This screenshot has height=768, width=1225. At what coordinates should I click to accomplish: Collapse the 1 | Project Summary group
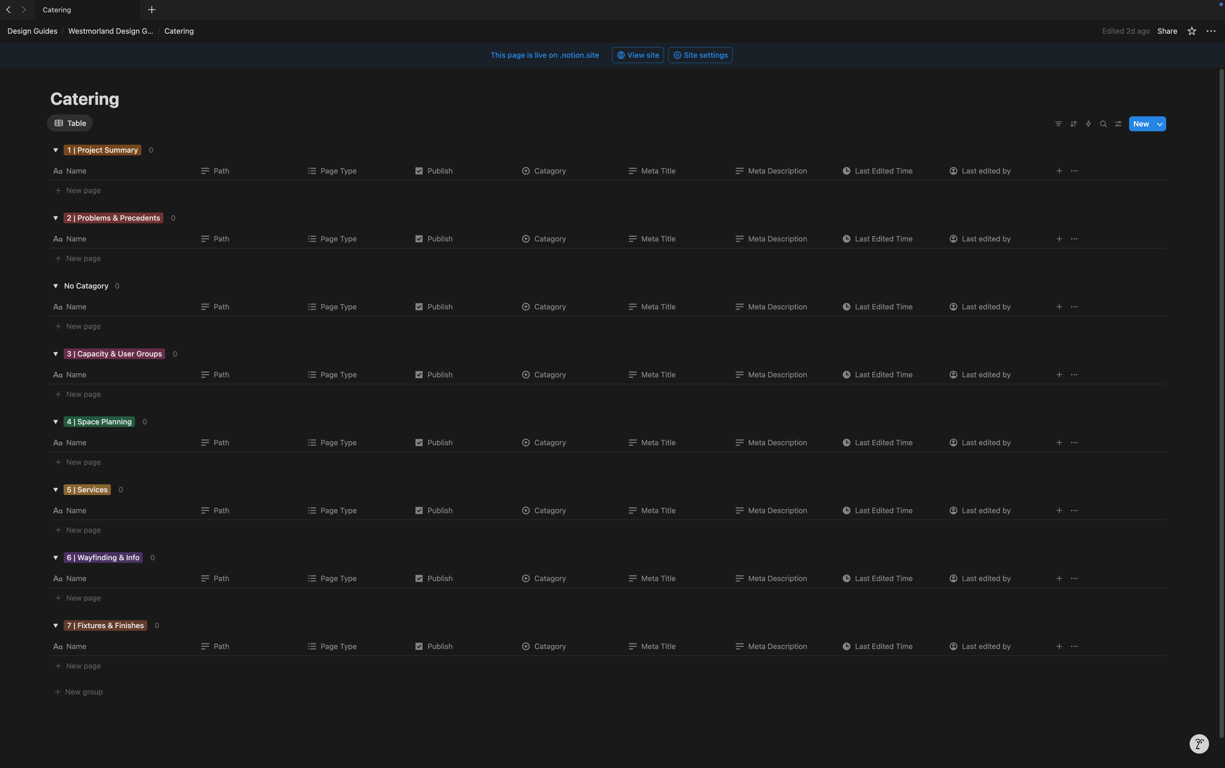click(x=56, y=150)
